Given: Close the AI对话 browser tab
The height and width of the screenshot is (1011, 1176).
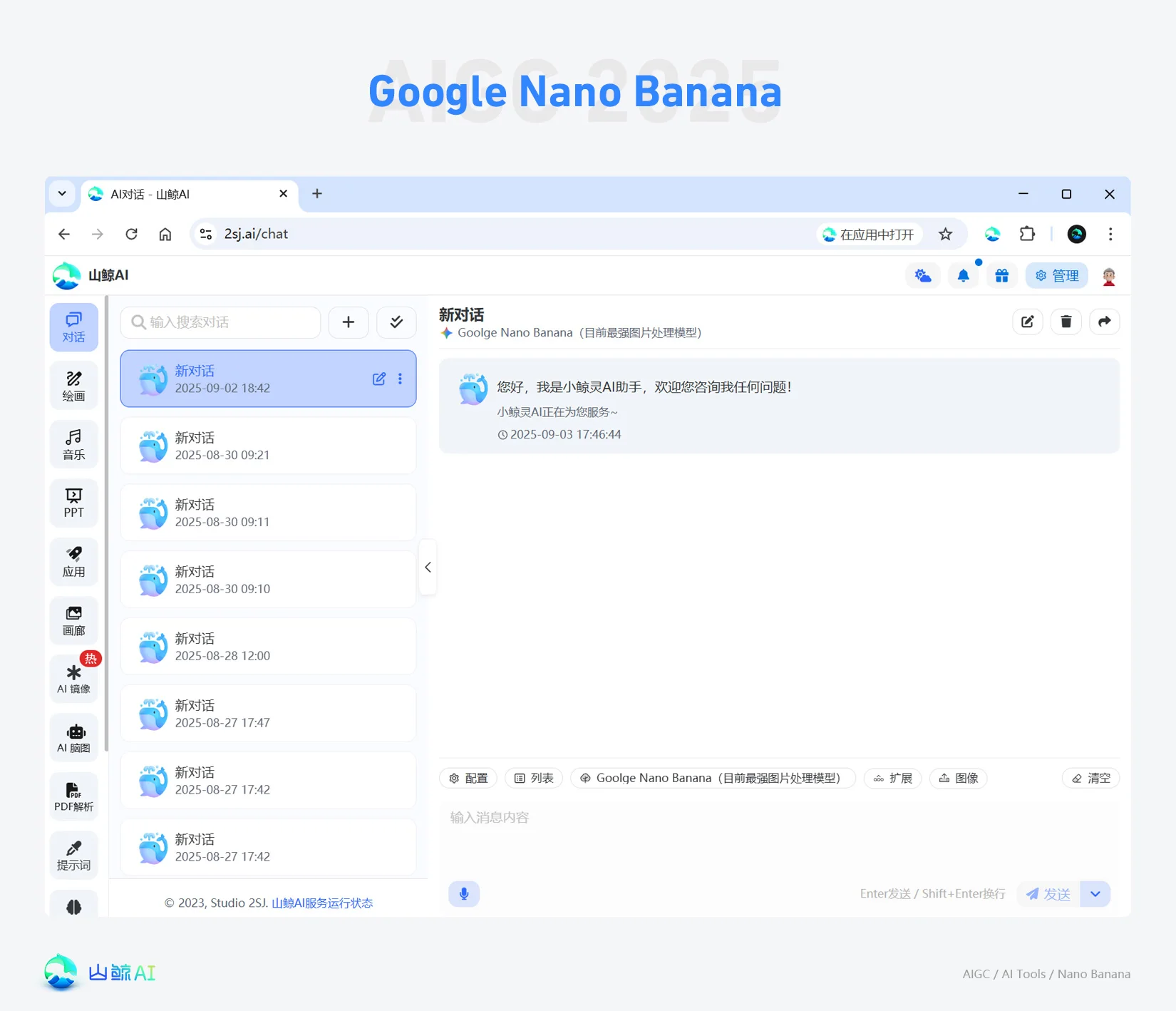Looking at the screenshot, I should [x=284, y=194].
